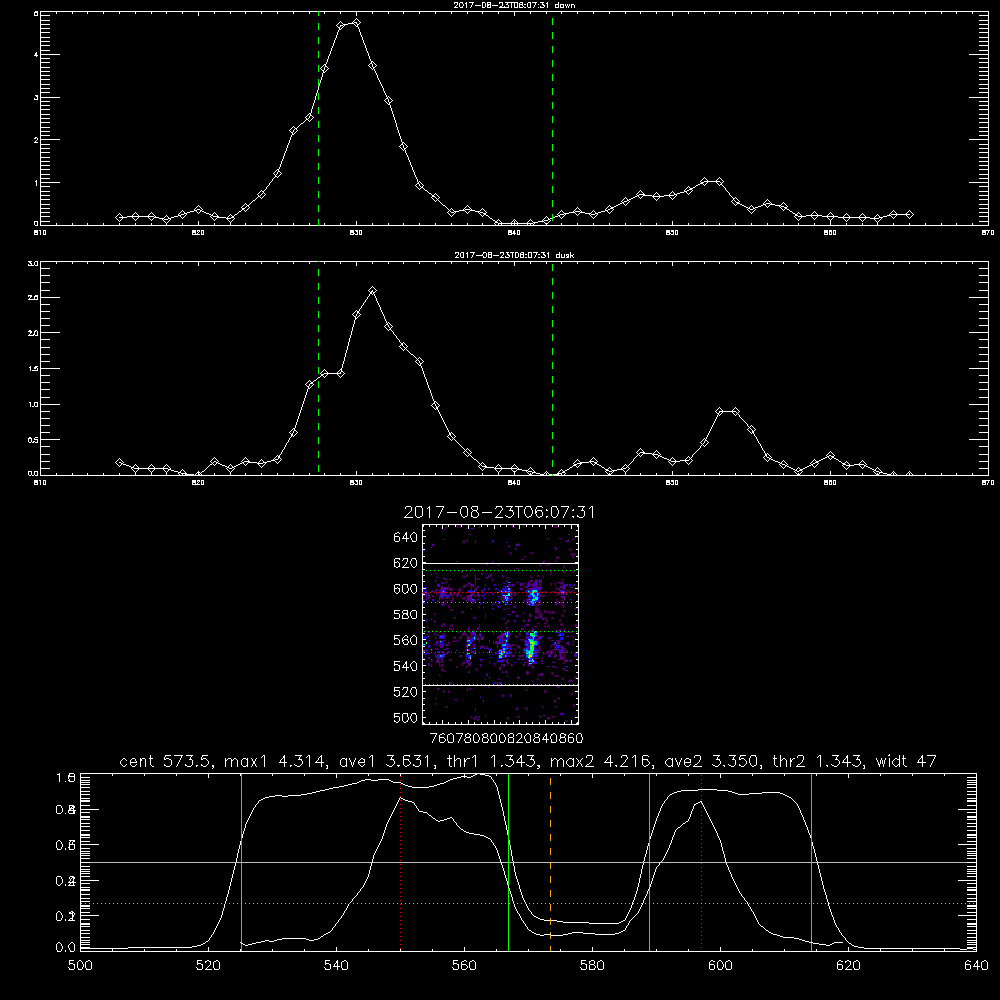The width and height of the screenshot is (1000, 1000).
Task: Click '760780800820840860' x-axis label under the color image
Action: click(x=506, y=738)
